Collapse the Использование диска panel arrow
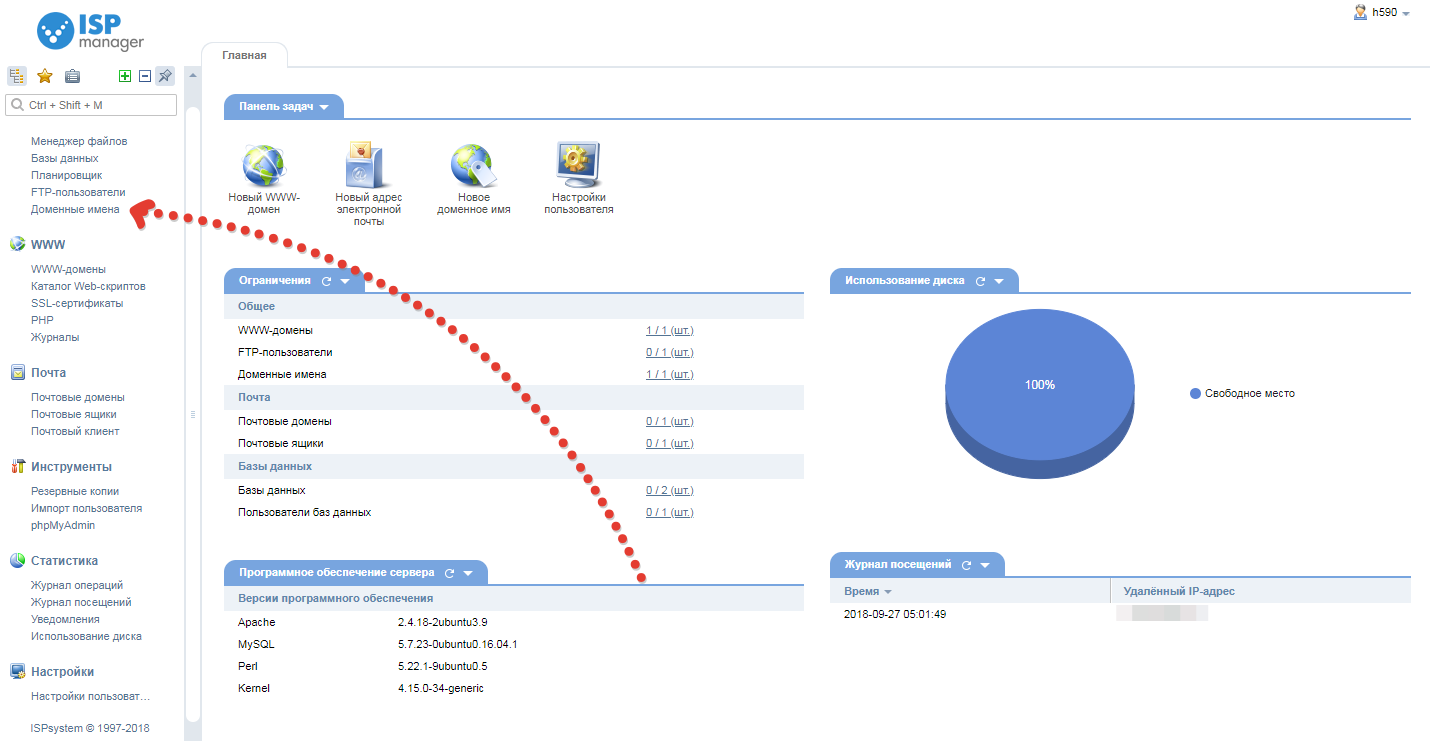Viewport: 1430px width, 741px height. [x=999, y=282]
